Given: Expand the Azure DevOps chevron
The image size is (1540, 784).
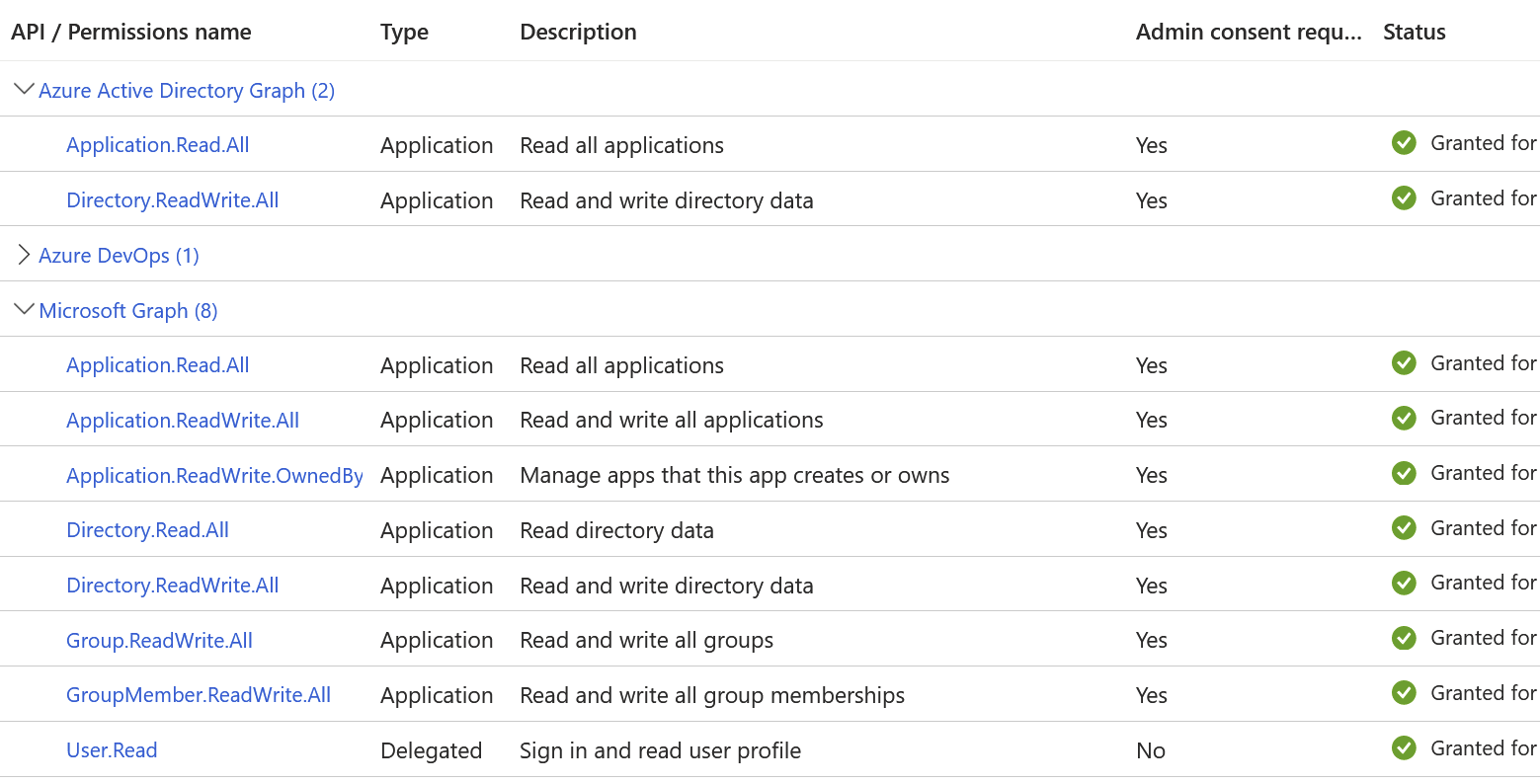Looking at the screenshot, I should click(25, 255).
